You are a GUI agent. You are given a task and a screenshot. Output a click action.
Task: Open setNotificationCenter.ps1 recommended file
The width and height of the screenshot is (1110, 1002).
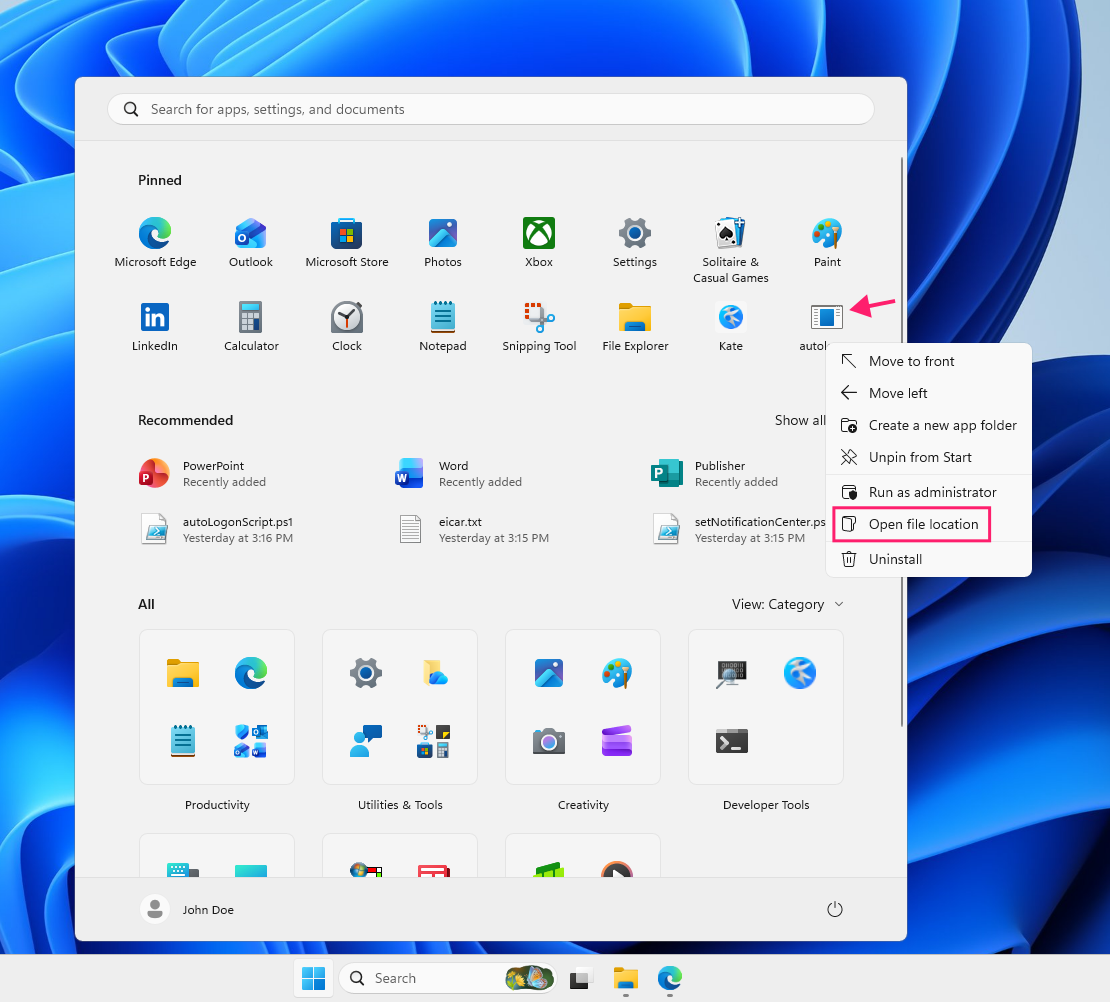(x=738, y=530)
